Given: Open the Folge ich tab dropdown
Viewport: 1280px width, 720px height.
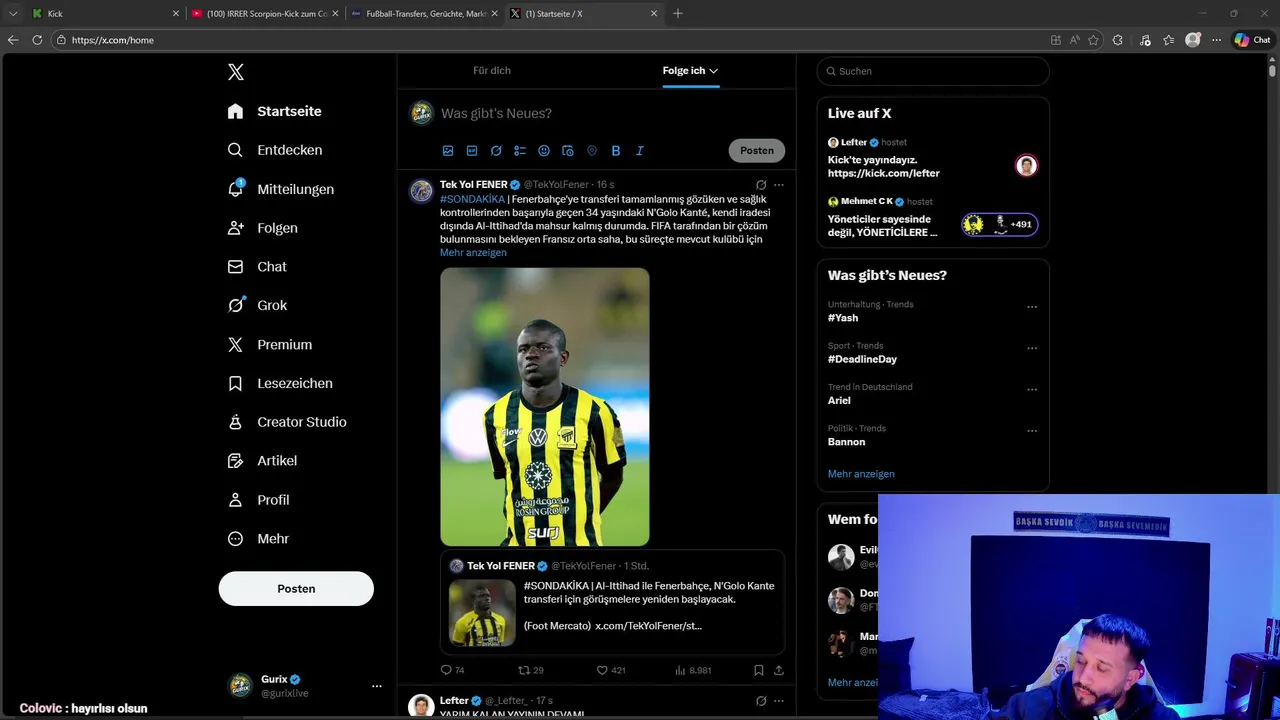Looking at the screenshot, I should tap(690, 71).
